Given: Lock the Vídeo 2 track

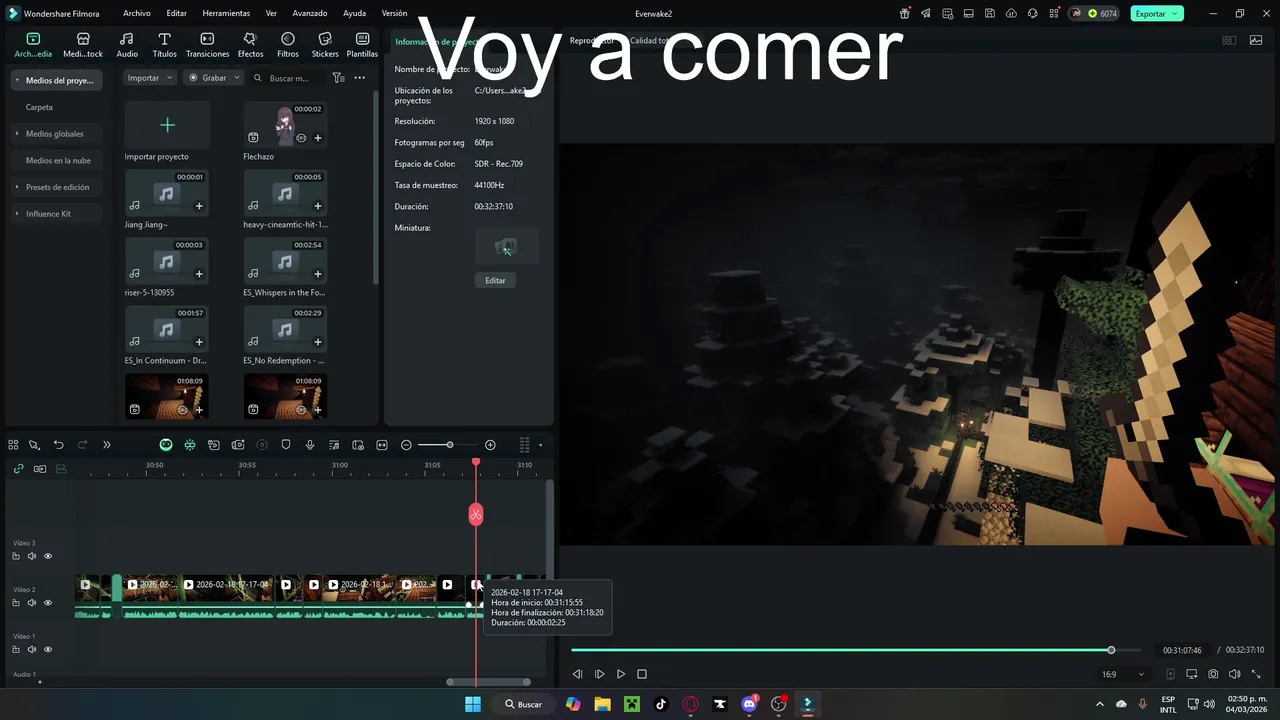Looking at the screenshot, I should [x=16, y=603].
